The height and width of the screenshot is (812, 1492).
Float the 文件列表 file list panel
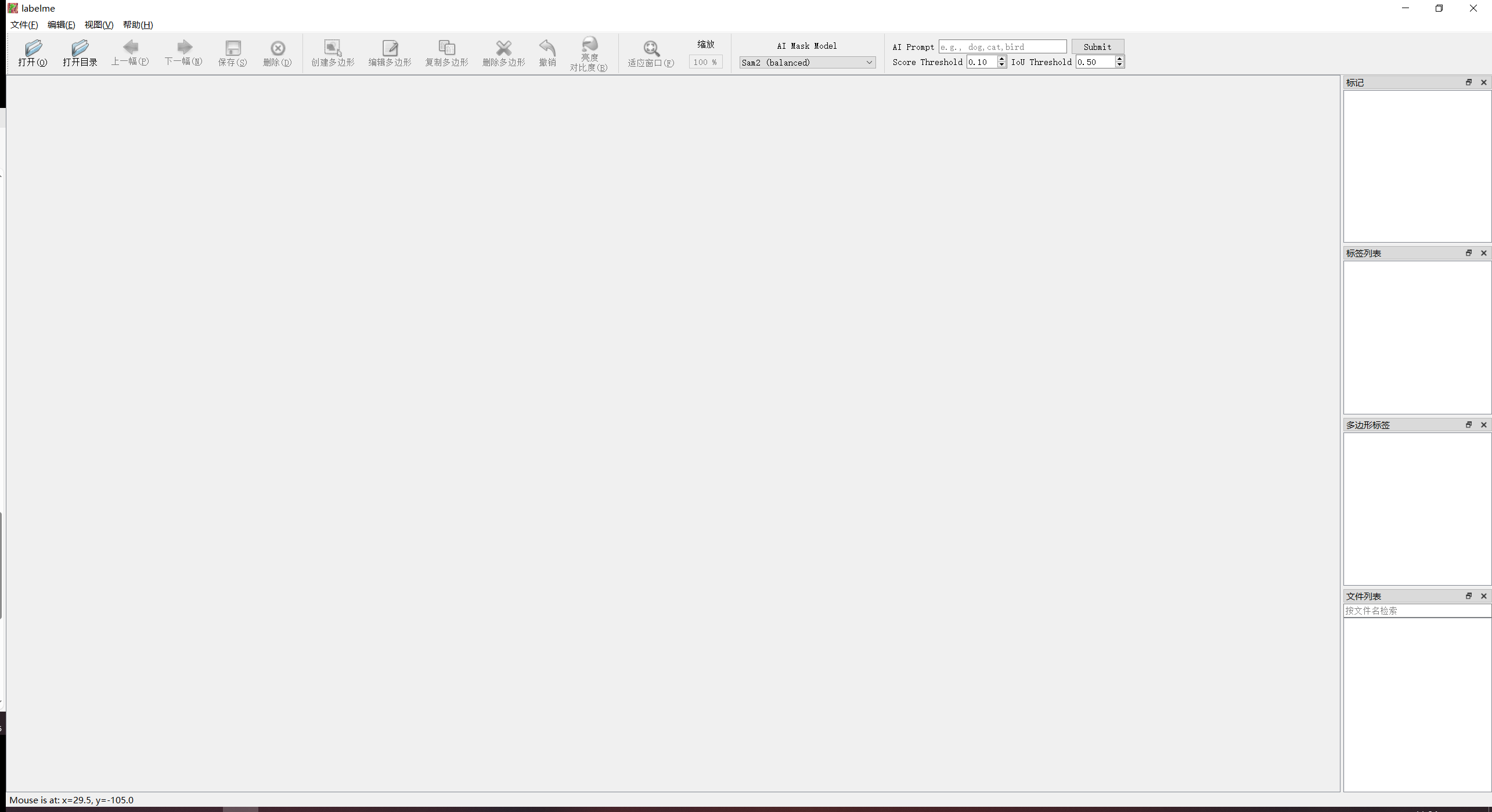(x=1468, y=596)
